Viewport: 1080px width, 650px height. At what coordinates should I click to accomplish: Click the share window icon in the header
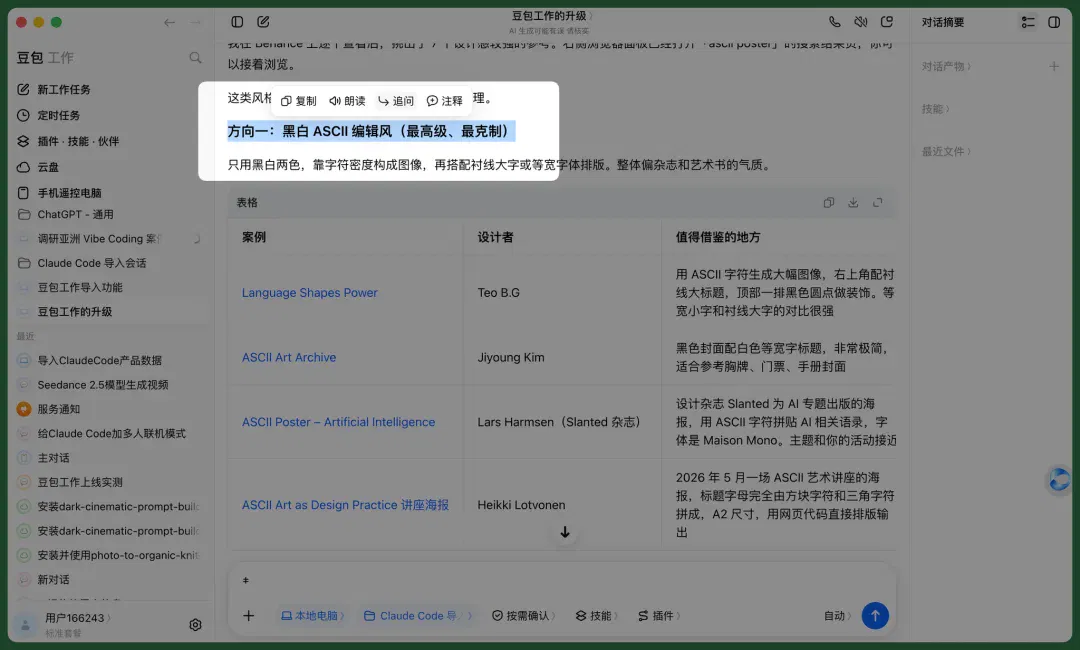tap(886, 22)
